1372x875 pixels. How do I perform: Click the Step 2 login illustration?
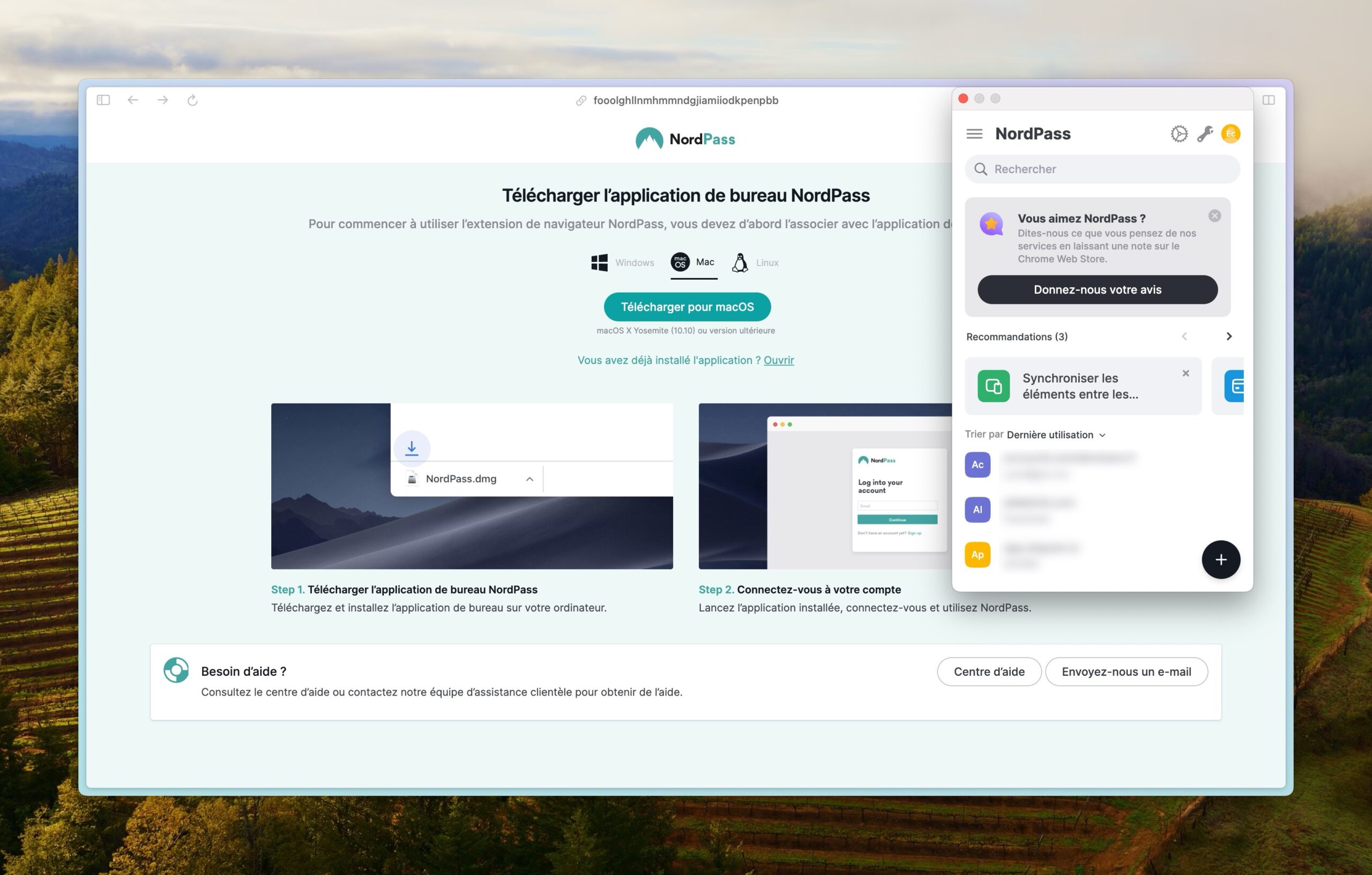[825, 486]
